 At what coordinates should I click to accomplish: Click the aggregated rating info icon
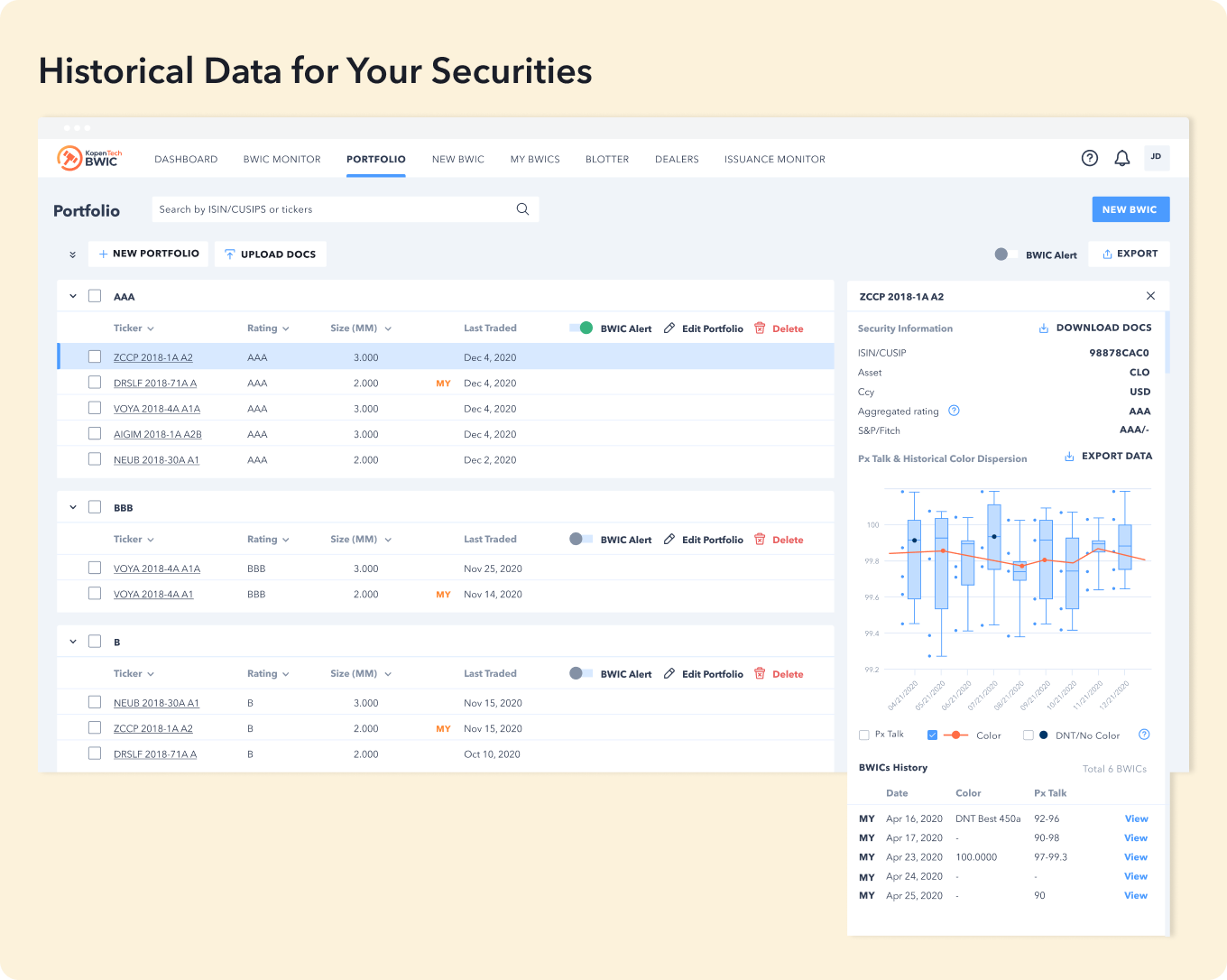point(954,411)
